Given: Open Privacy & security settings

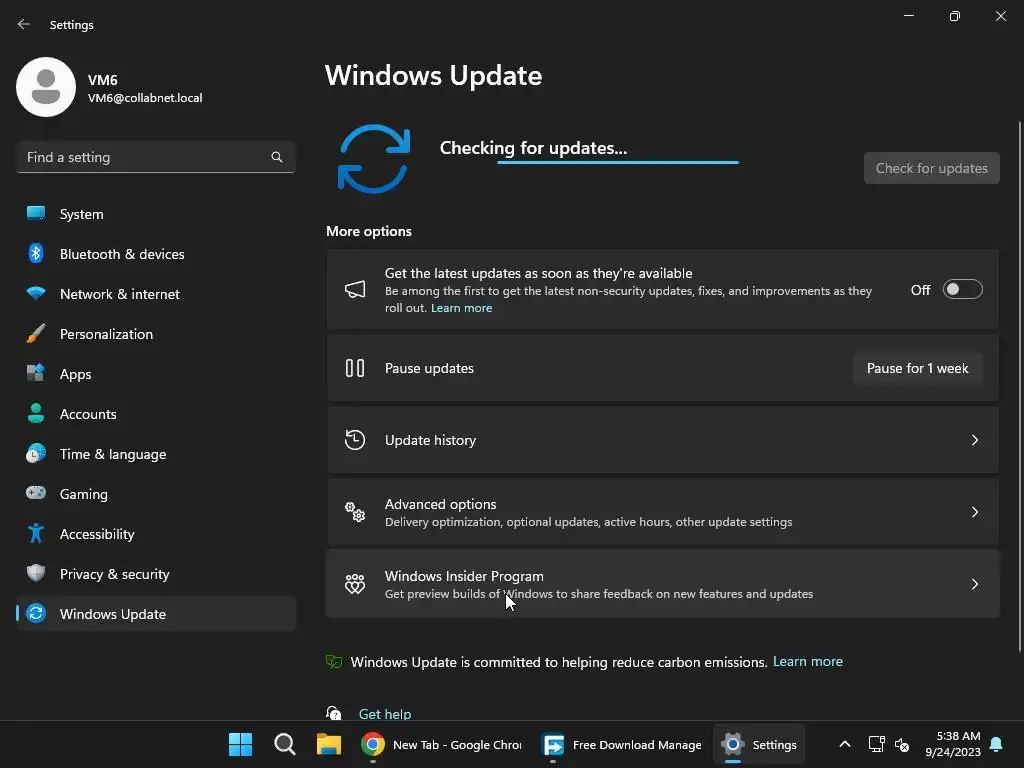Looking at the screenshot, I should pyautogui.click(x=155, y=573).
